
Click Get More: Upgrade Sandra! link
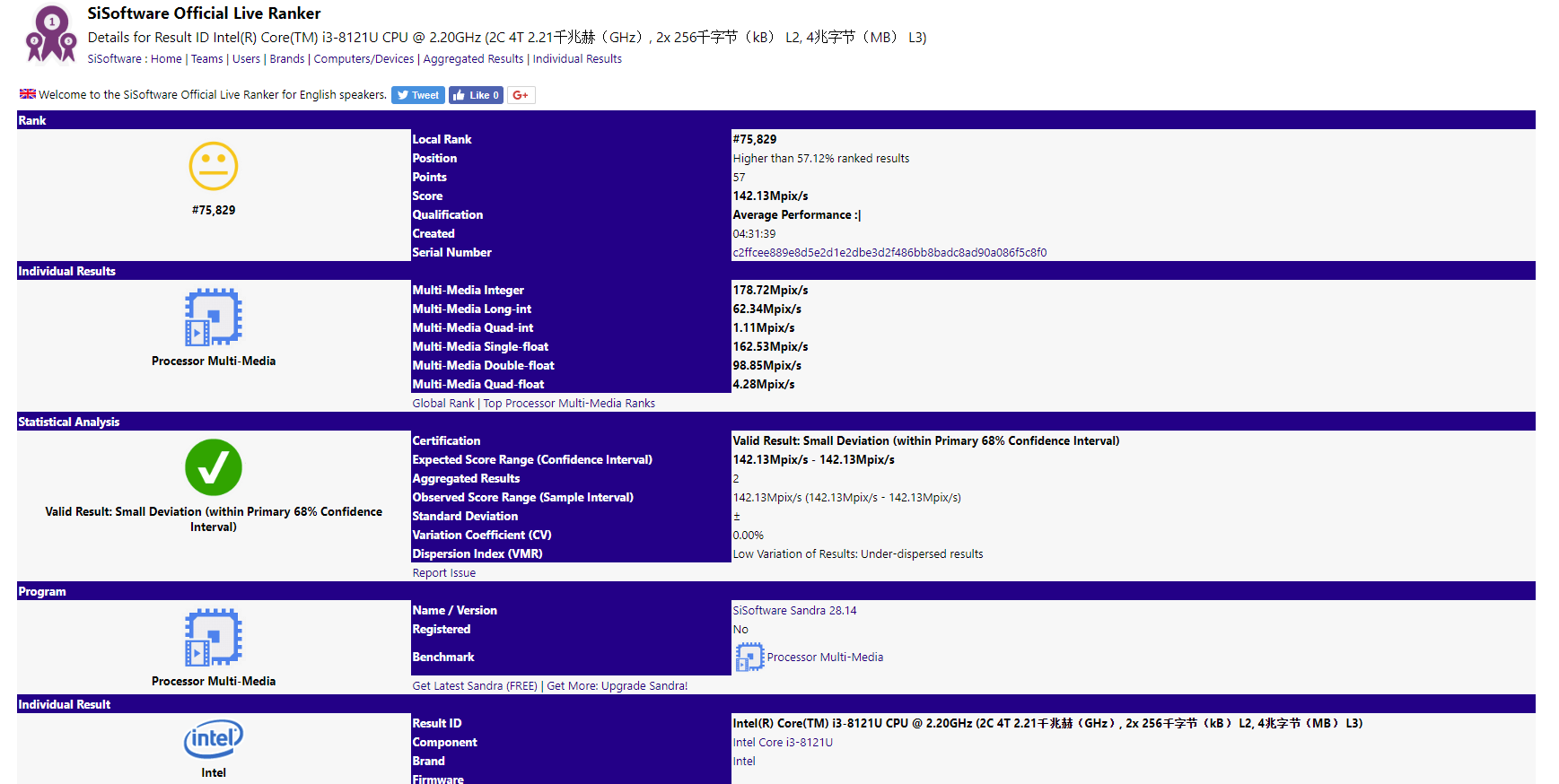(617, 686)
